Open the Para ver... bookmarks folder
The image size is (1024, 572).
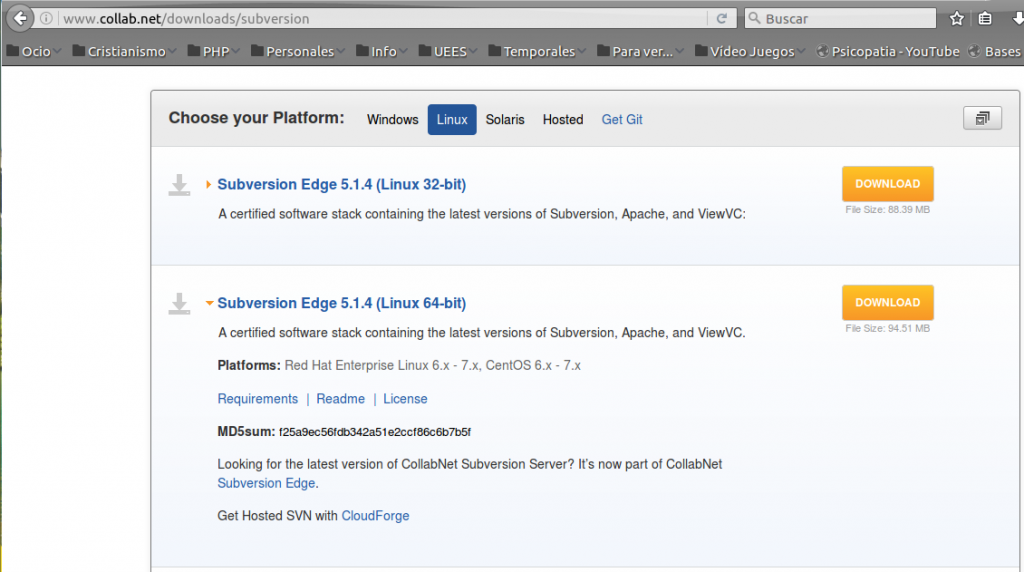640,51
